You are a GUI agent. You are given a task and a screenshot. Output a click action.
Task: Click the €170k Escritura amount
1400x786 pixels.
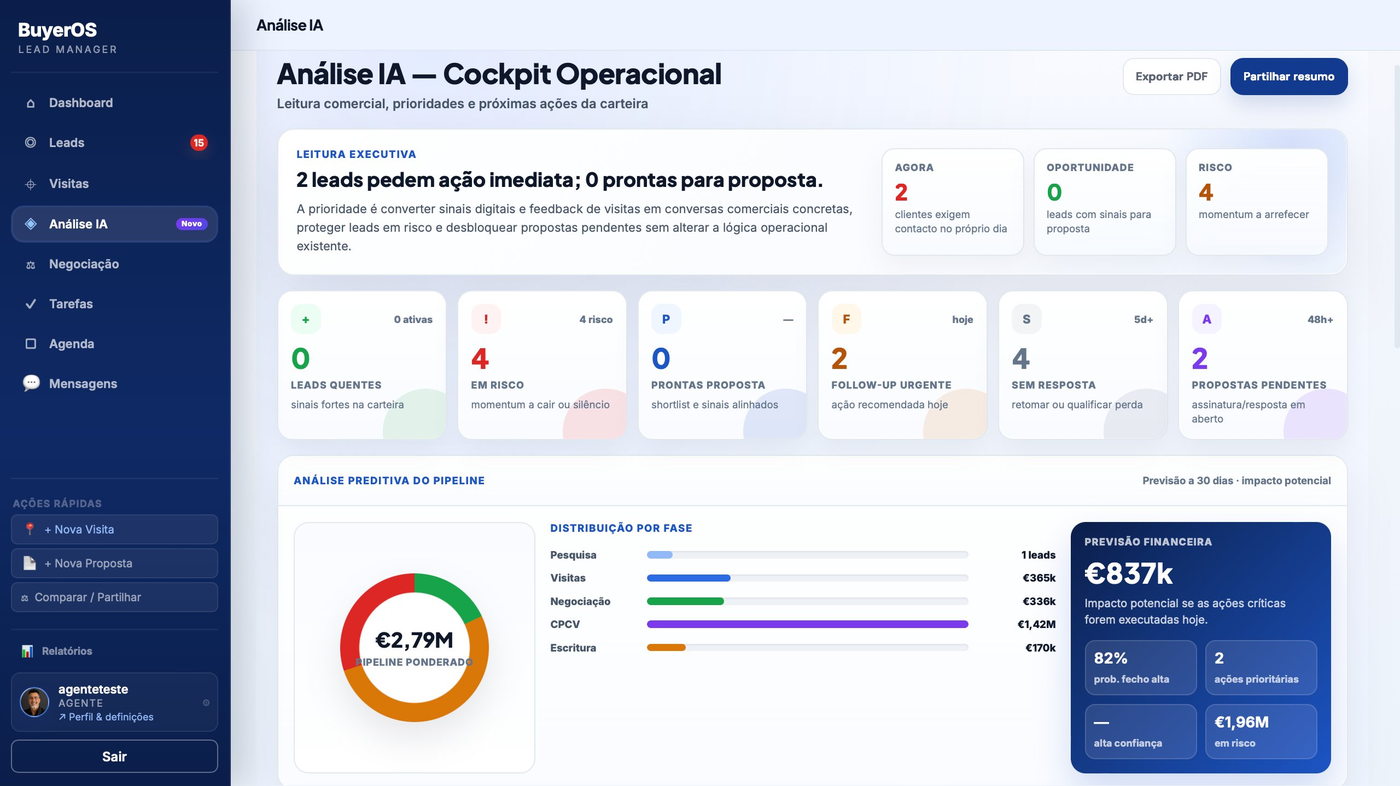pyautogui.click(x=1040, y=648)
